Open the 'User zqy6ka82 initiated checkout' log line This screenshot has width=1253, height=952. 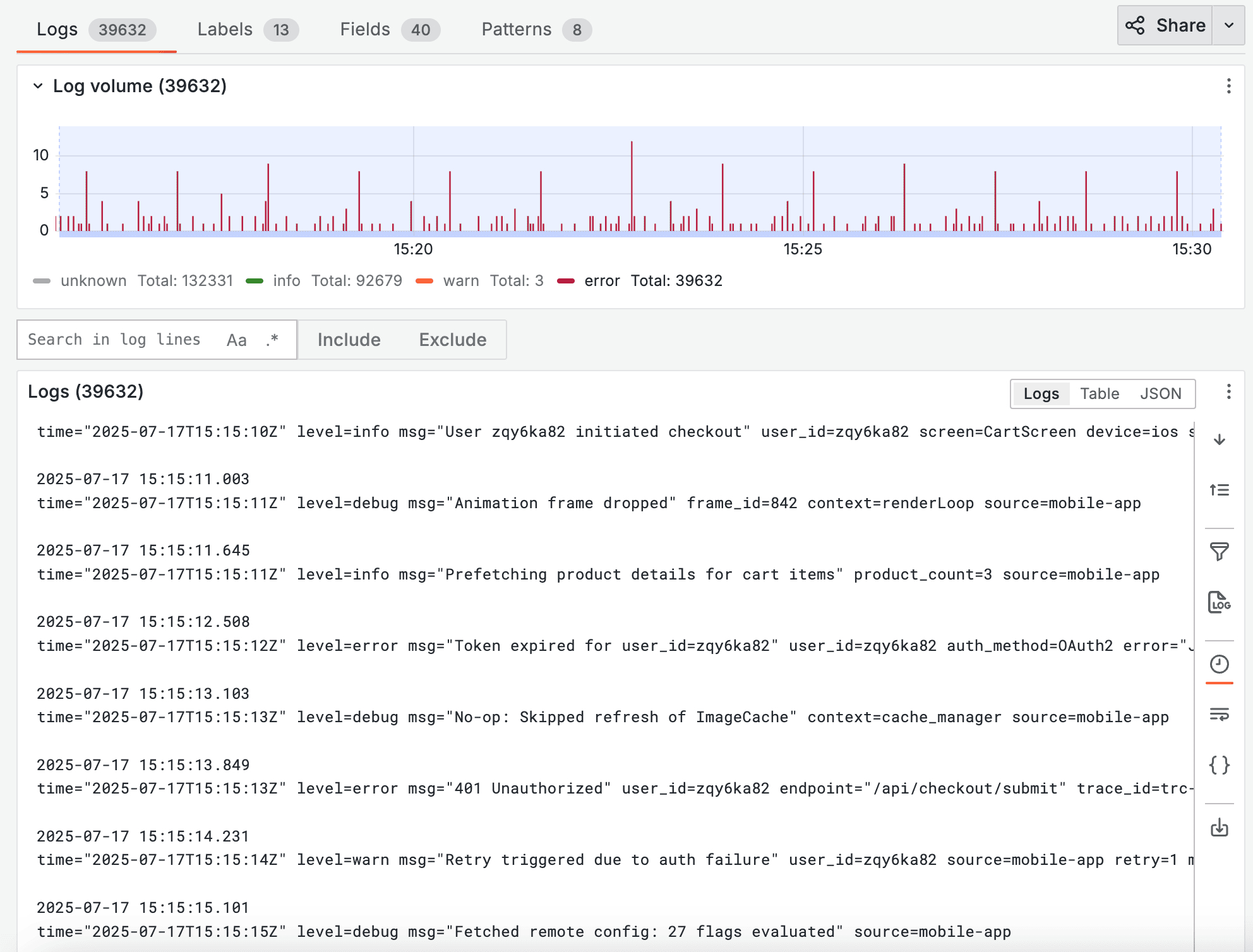click(x=615, y=432)
